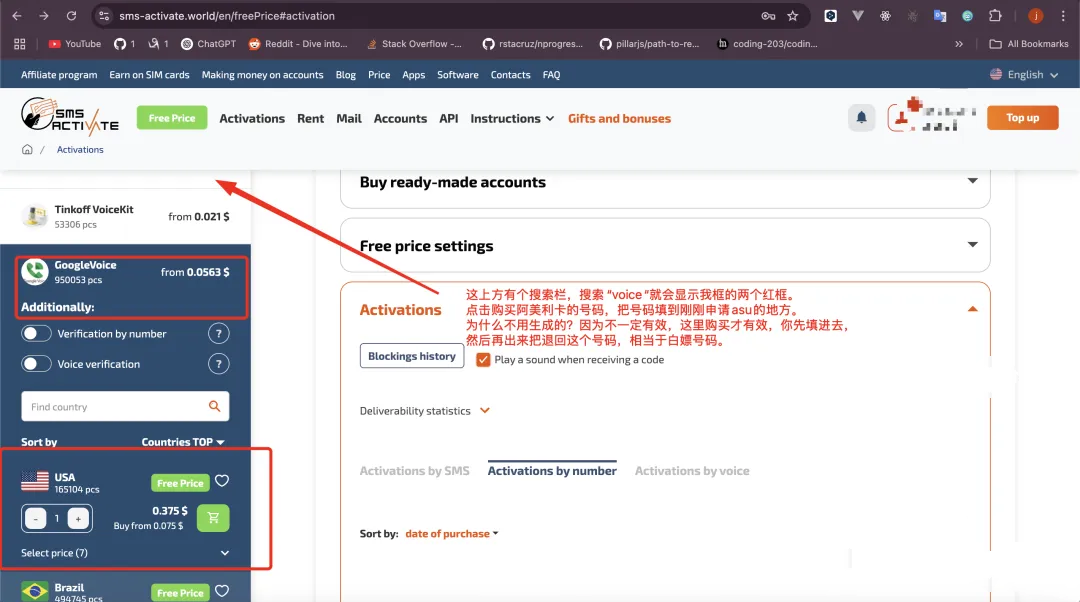This screenshot has height=602, width=1080.
Task: Select the Tinkoff VoiceKit service
Action: (125, 216)
